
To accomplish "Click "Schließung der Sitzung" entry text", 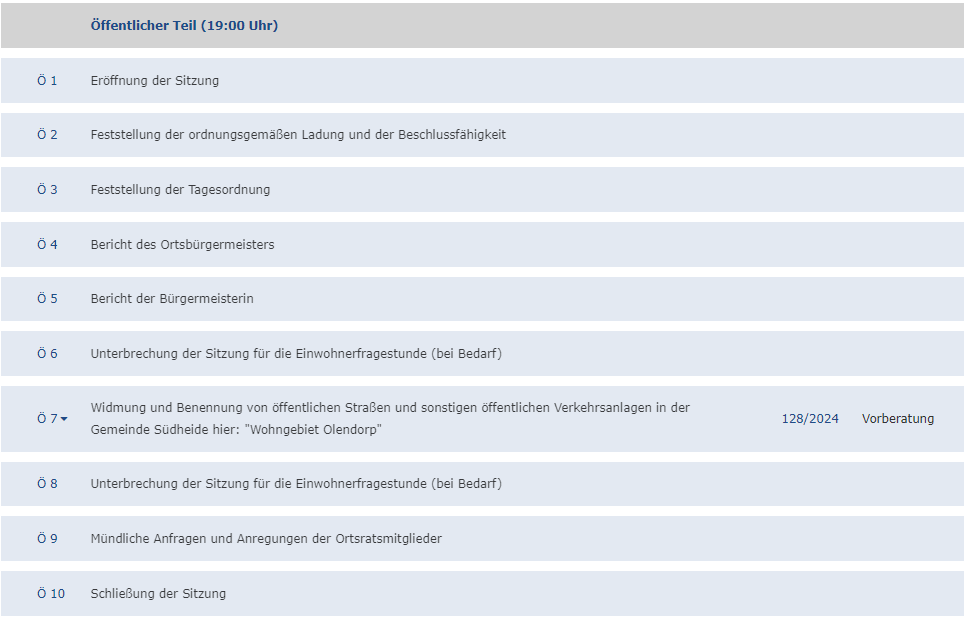I will pyautogui.click(x=158, y=594).
